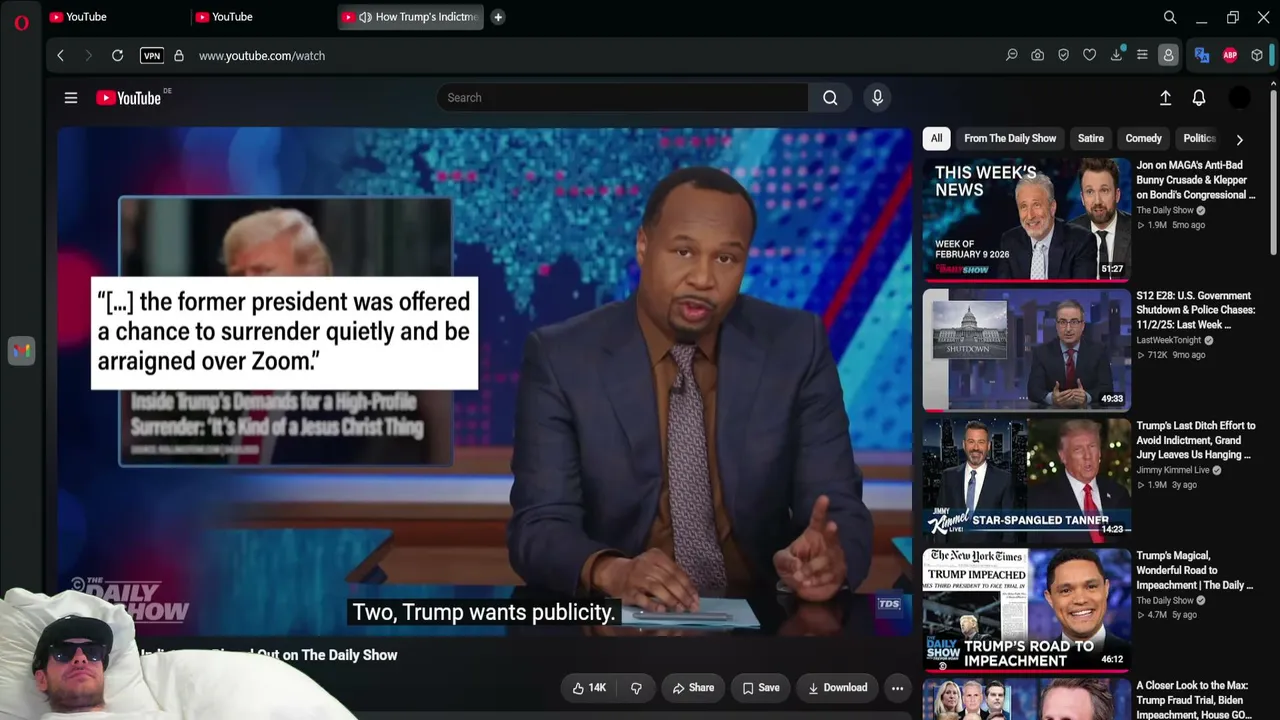Open the Shutdown Last Week Tonight thumbnail
This screenshot has height=720, width=1280.
pyautogui.click(x=1027, y=350)
